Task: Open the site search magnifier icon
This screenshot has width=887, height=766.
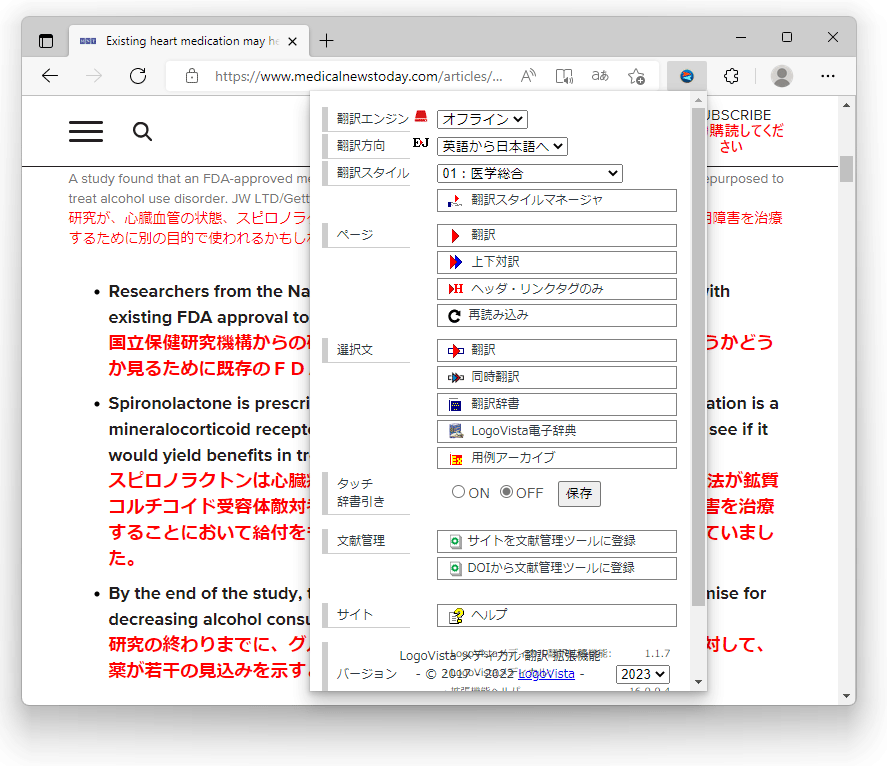Action: click(x=142, y=132)
